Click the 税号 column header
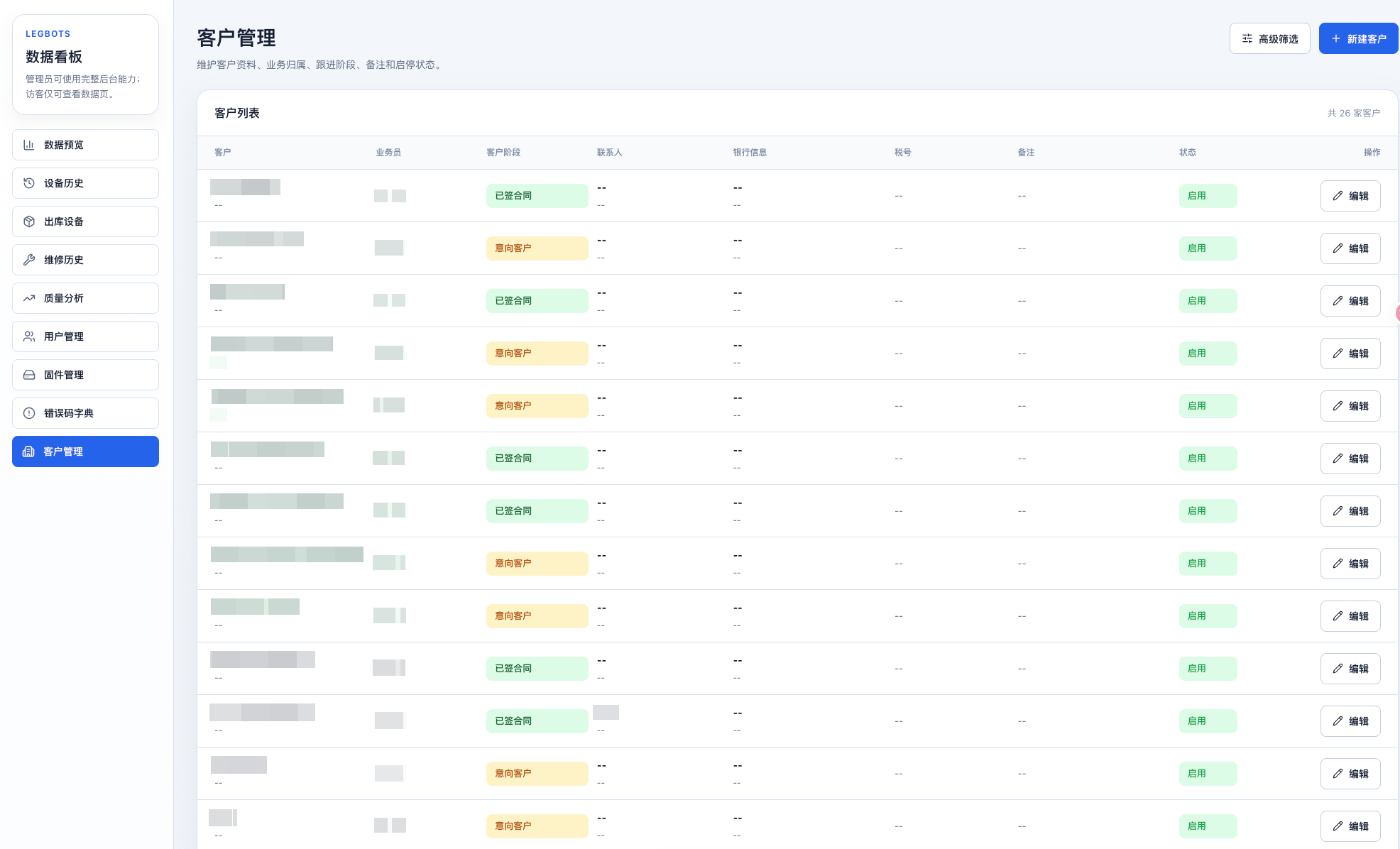The width and height of the screenshot is (1400, 849). [x=903, y=153]
